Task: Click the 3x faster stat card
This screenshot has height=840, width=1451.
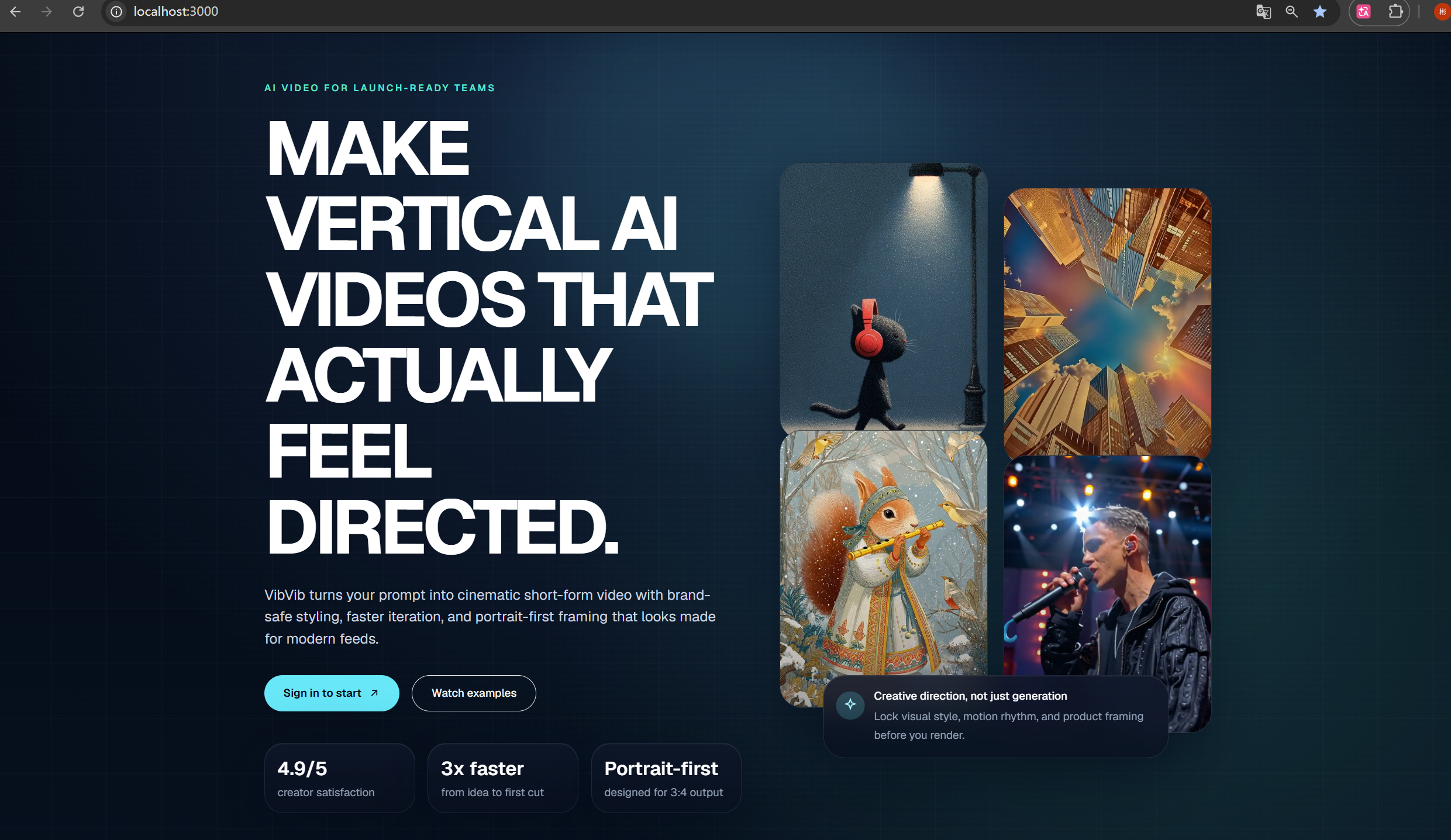Action: point(503,778)
